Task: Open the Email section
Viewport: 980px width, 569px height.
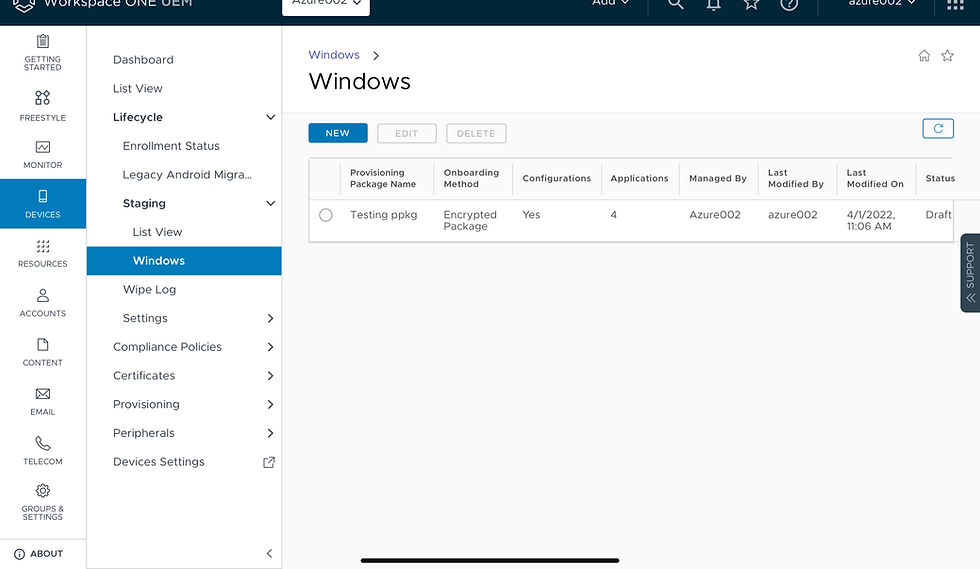Action: click(x=42, y=401)
